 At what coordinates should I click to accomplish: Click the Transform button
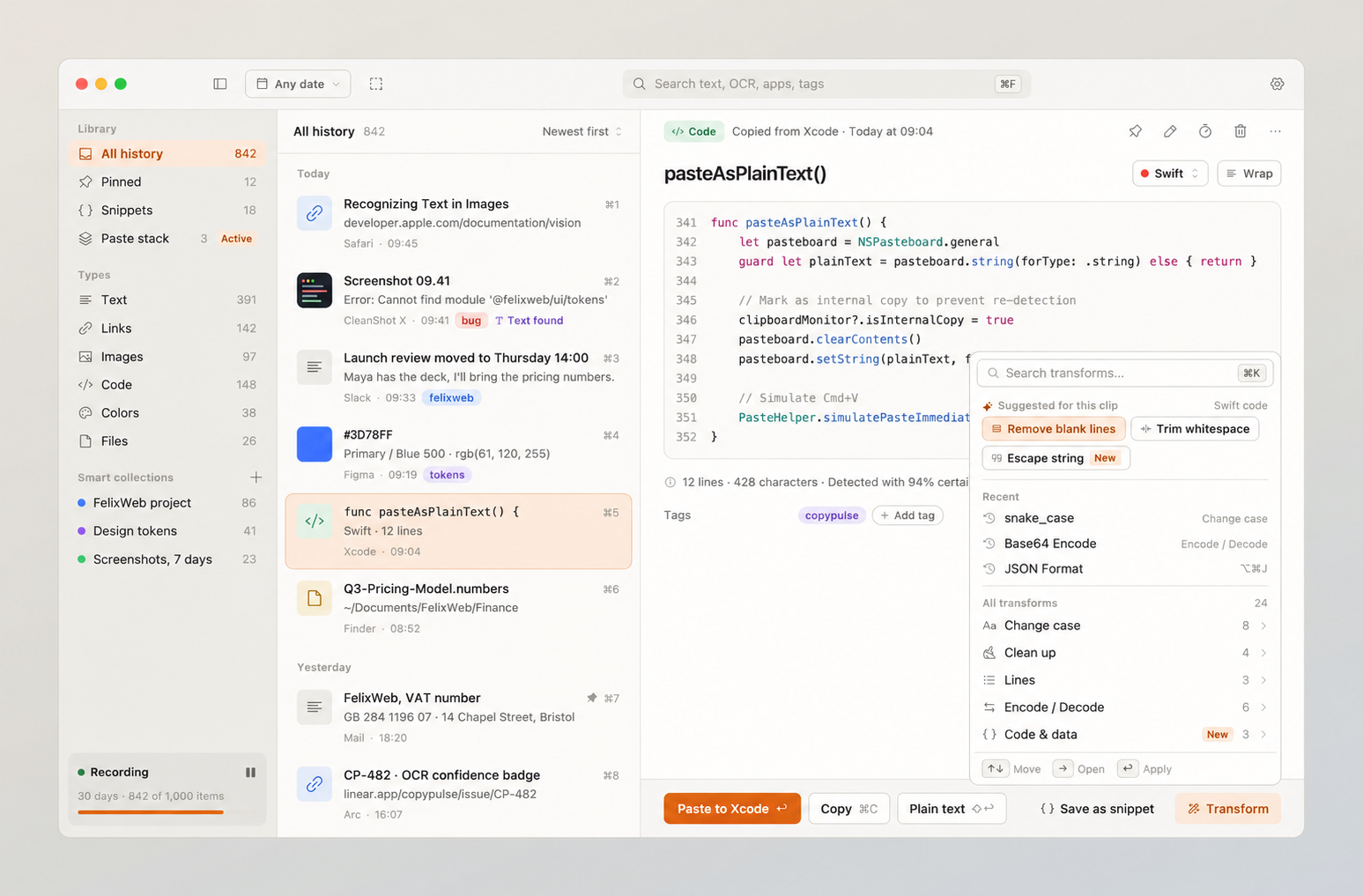[x=1228, y=809]
